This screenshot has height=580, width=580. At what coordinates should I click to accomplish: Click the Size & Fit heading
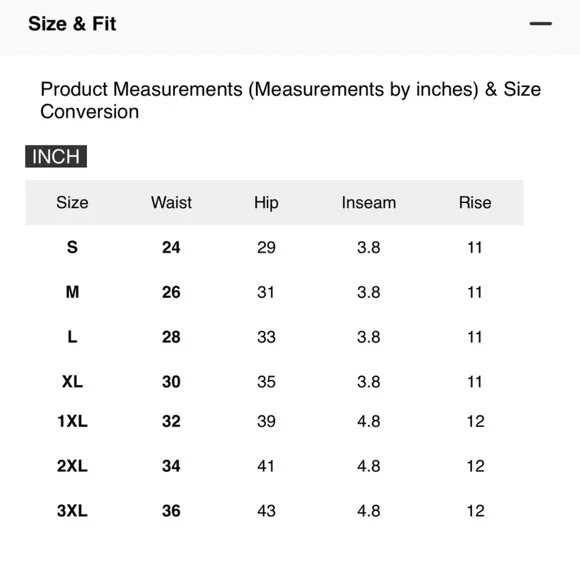tap(72, 24)
